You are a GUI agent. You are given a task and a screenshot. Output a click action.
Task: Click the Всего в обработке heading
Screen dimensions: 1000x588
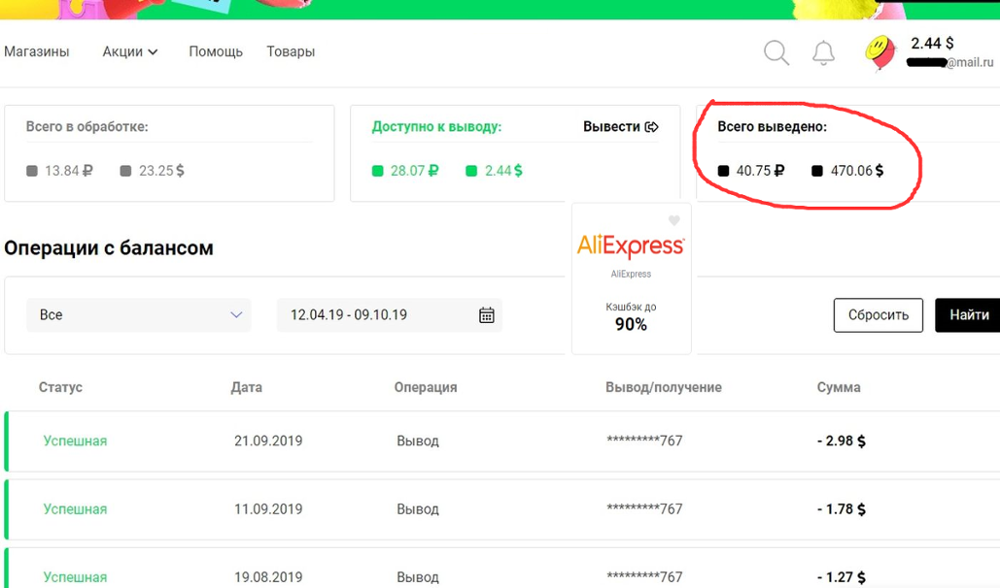(x=87, y=127)
